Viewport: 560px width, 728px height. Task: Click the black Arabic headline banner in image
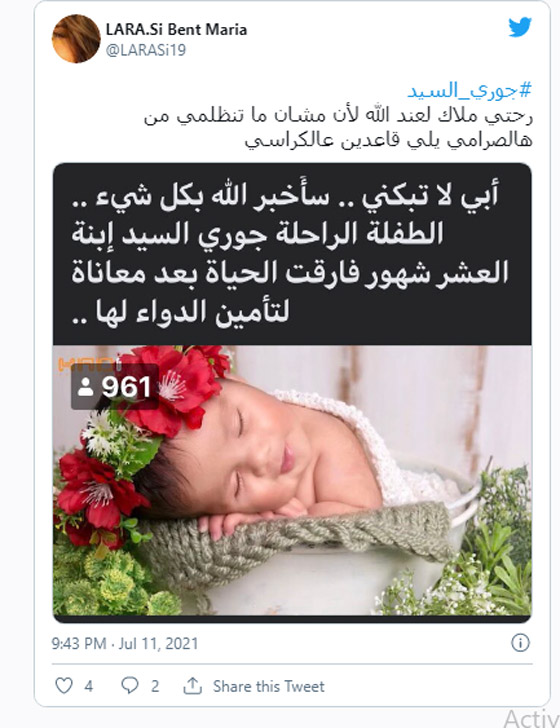[292, 254]
